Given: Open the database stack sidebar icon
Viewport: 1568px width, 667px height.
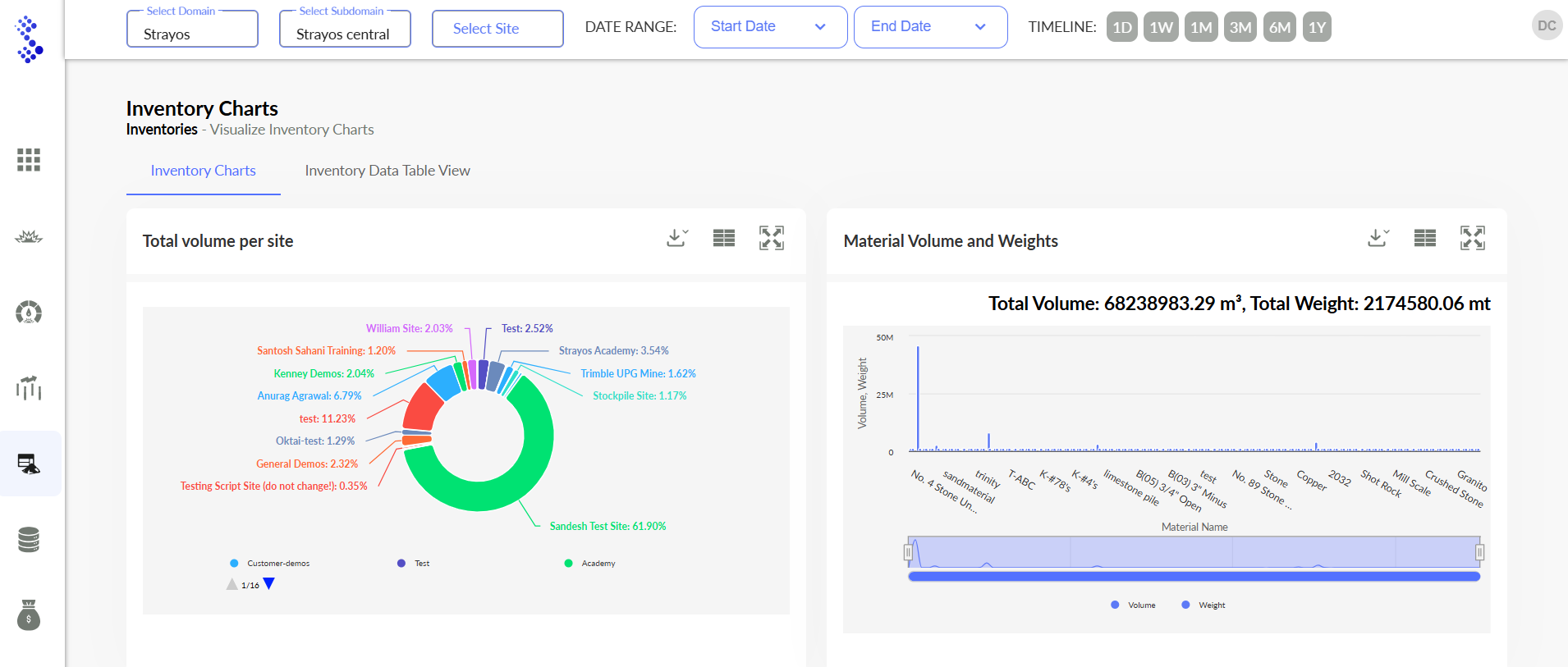Looking at the screenshot, I should click(x=29, y=540).
